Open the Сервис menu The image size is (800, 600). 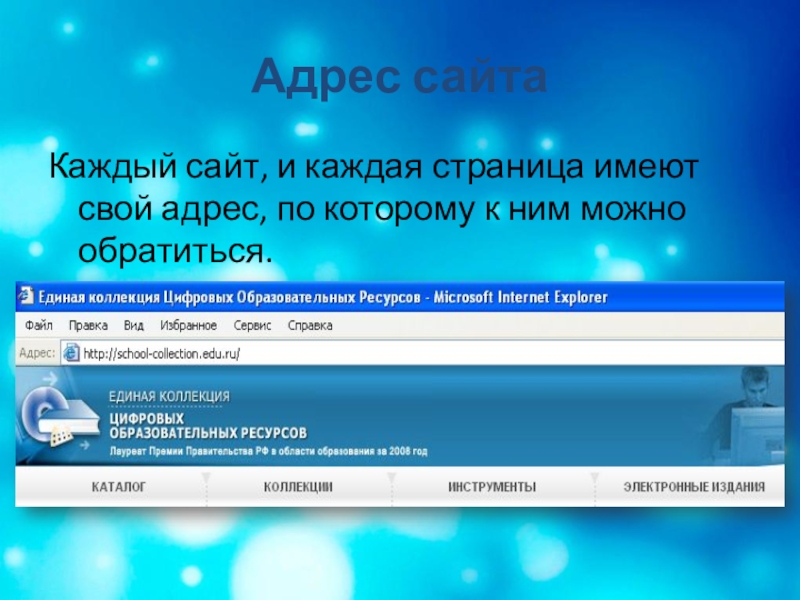pos(252,325)
